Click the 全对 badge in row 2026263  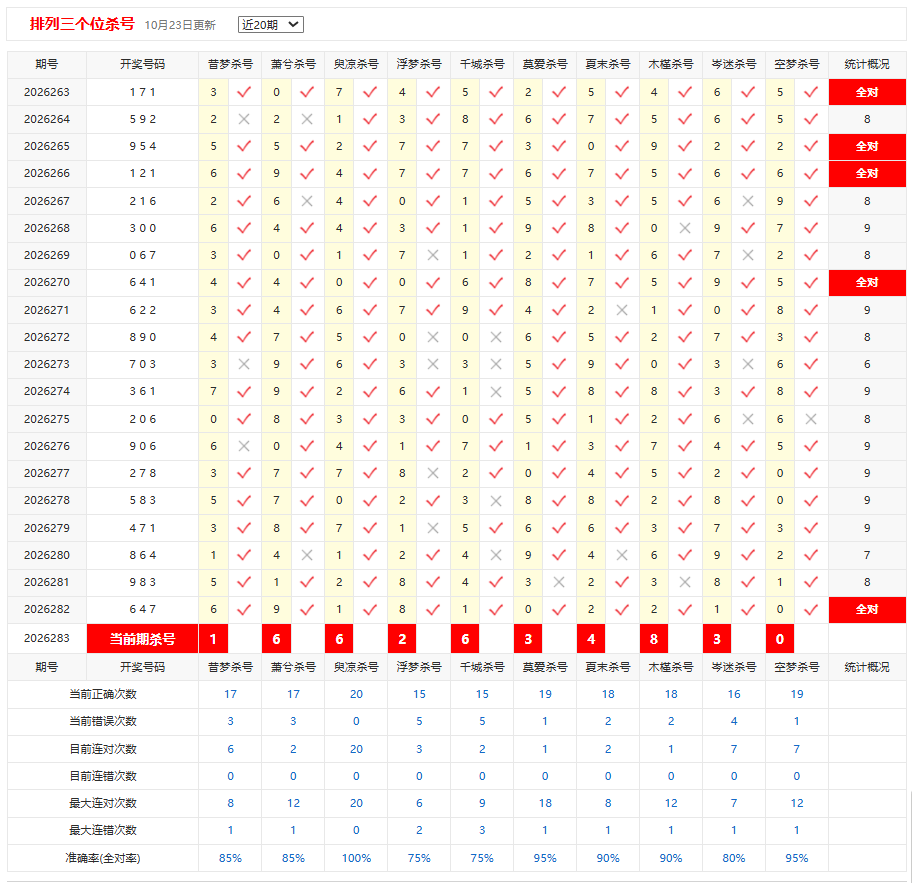pos(867,92)
